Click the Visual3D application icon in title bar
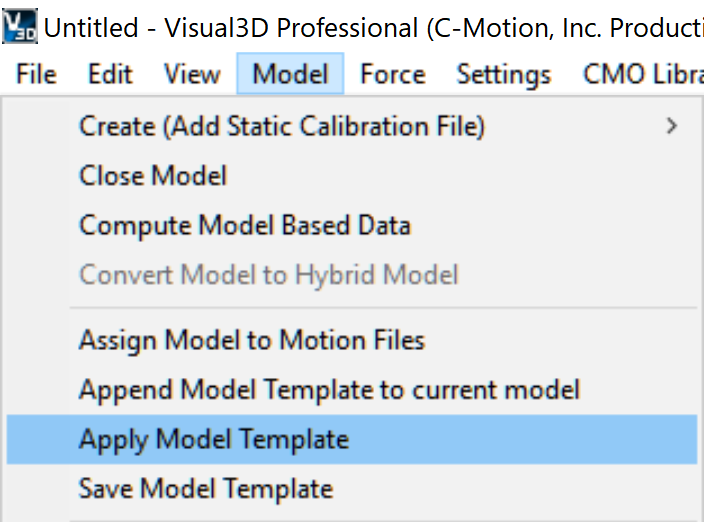Screen dimensions: 704x522 coord(20,26)
